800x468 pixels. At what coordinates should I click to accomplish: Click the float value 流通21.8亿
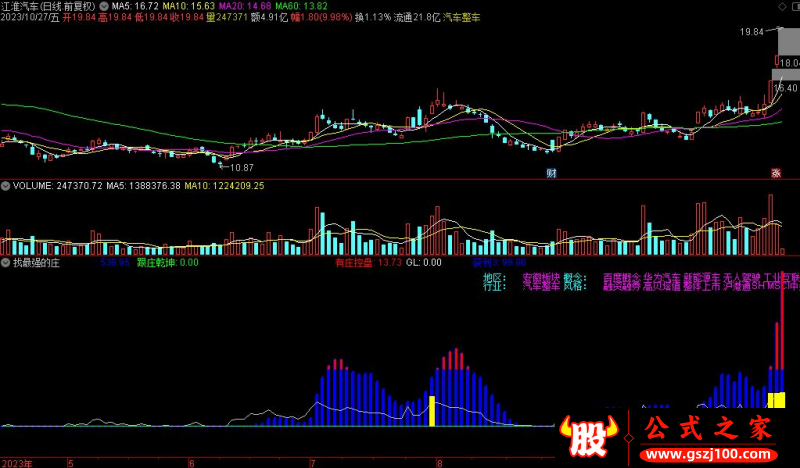(417, 17)
